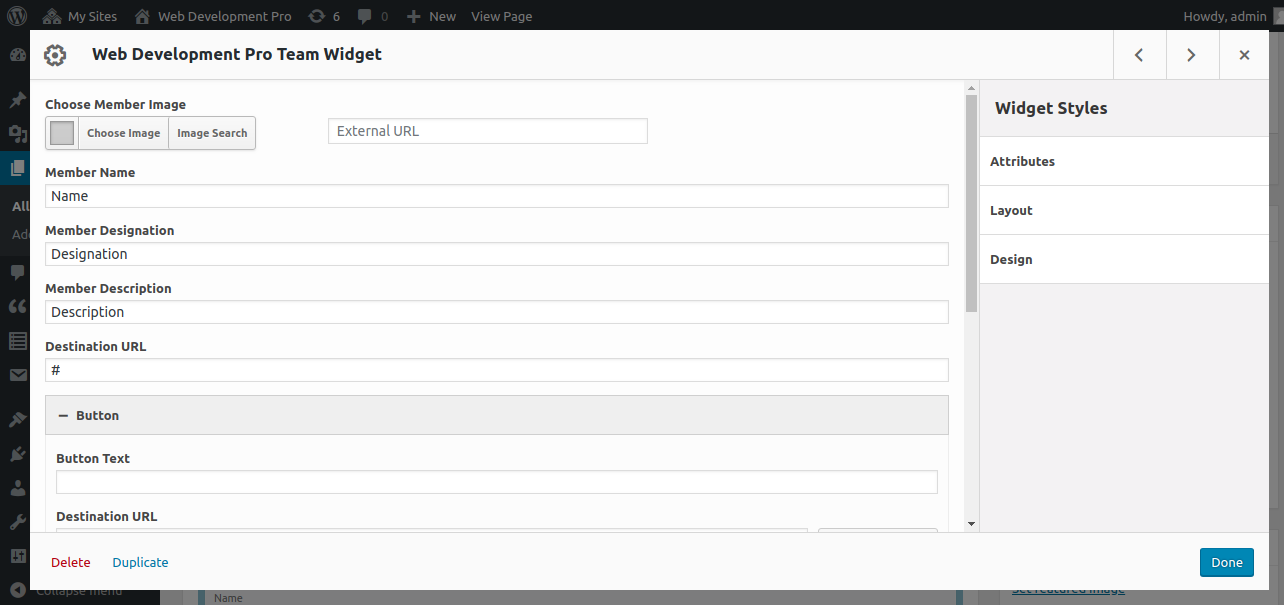Go to next widget with right chevron

tap(1191, 55)
